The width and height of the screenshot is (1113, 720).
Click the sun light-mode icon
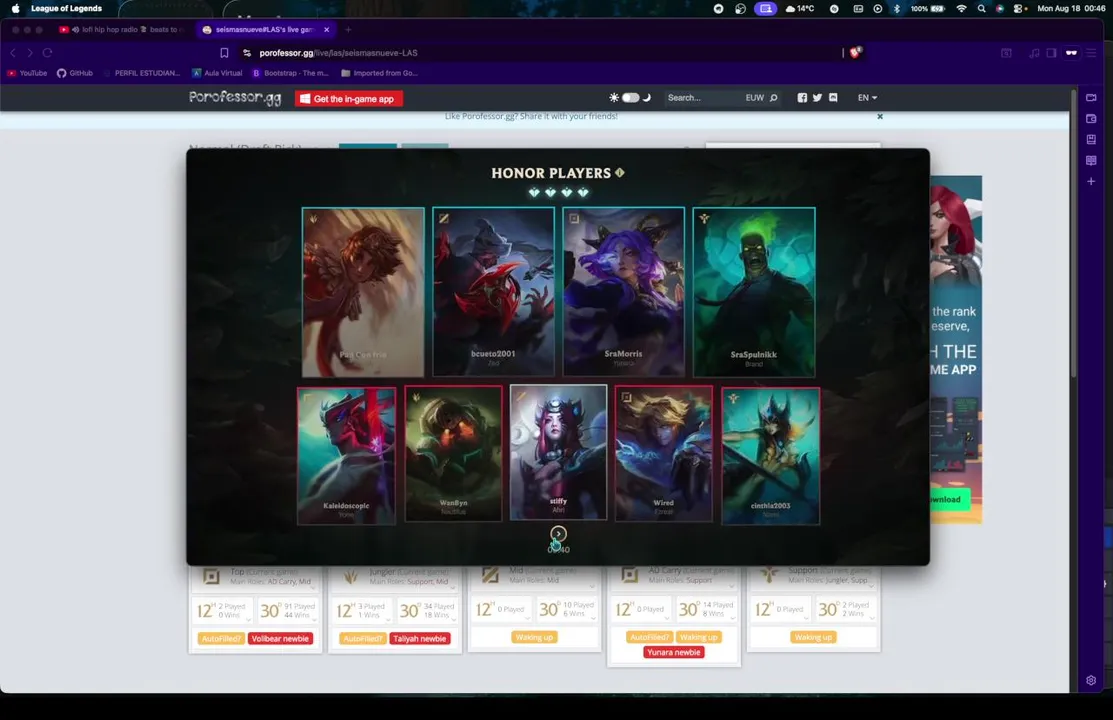[614, 97]
